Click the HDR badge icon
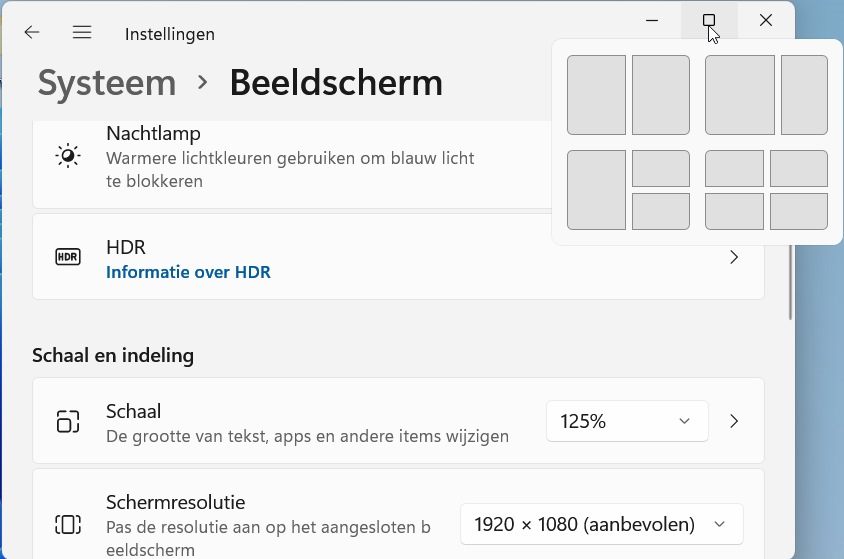This screenshot has height=559, width=844. 68,257
